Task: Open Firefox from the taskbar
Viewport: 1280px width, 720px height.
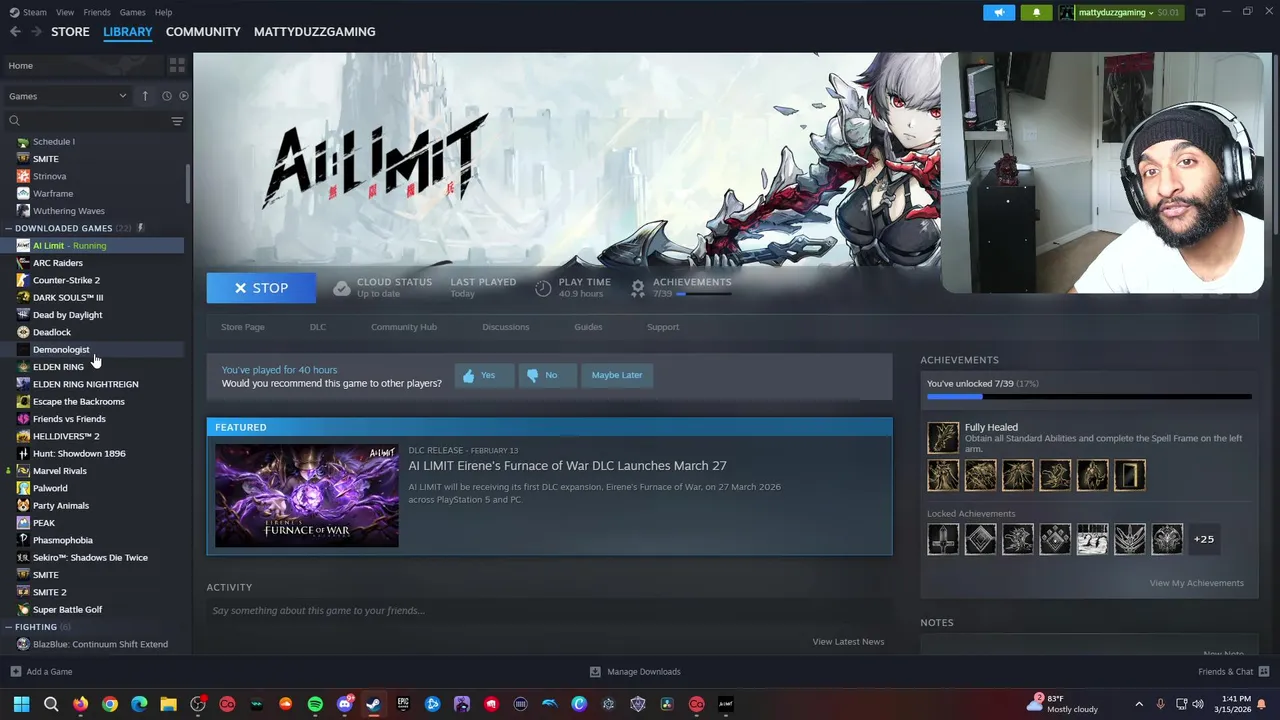Action: 80,704
